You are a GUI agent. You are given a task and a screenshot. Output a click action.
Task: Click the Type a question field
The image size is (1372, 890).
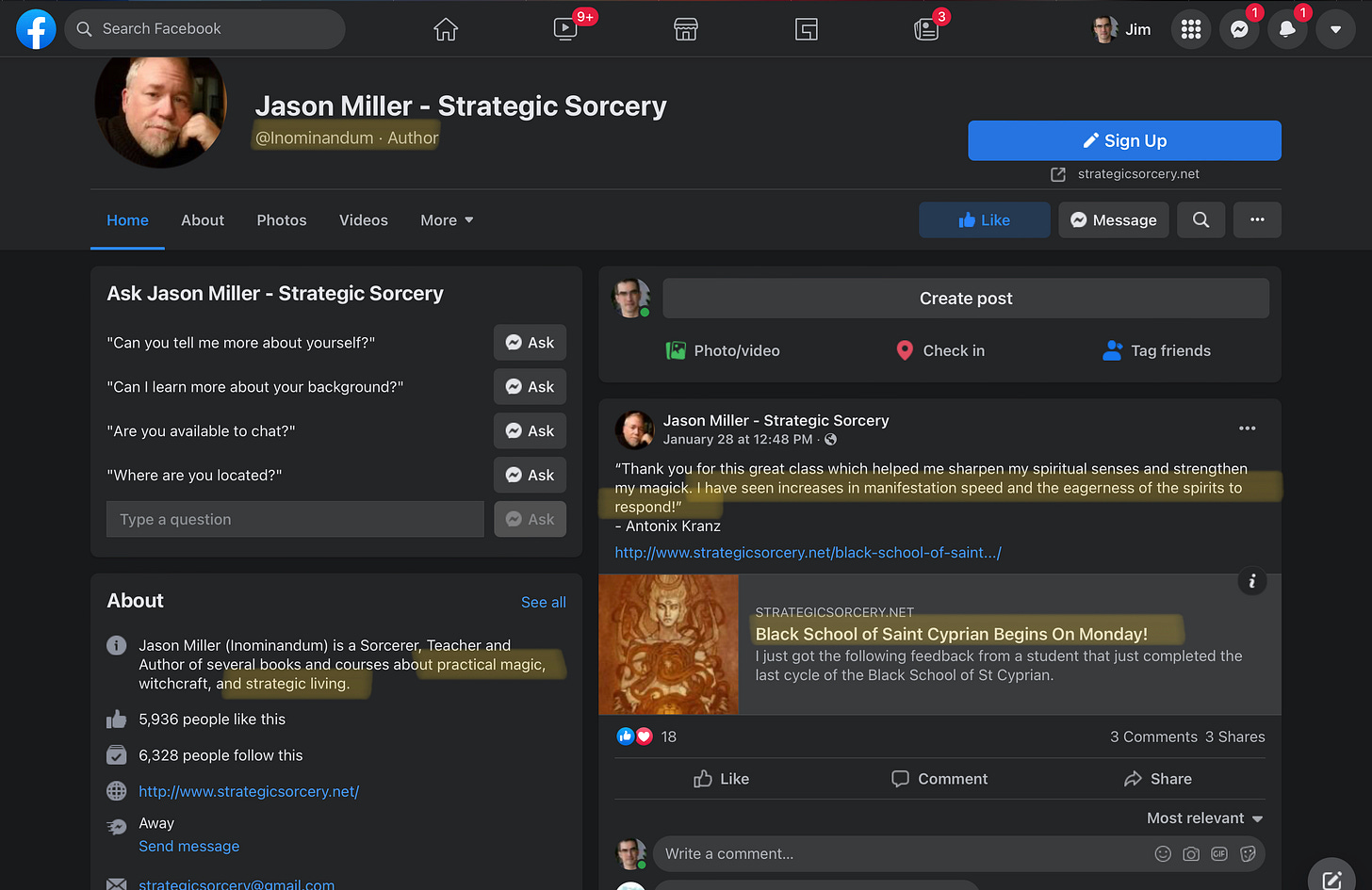pyautogui.click(x=295, y=519)
